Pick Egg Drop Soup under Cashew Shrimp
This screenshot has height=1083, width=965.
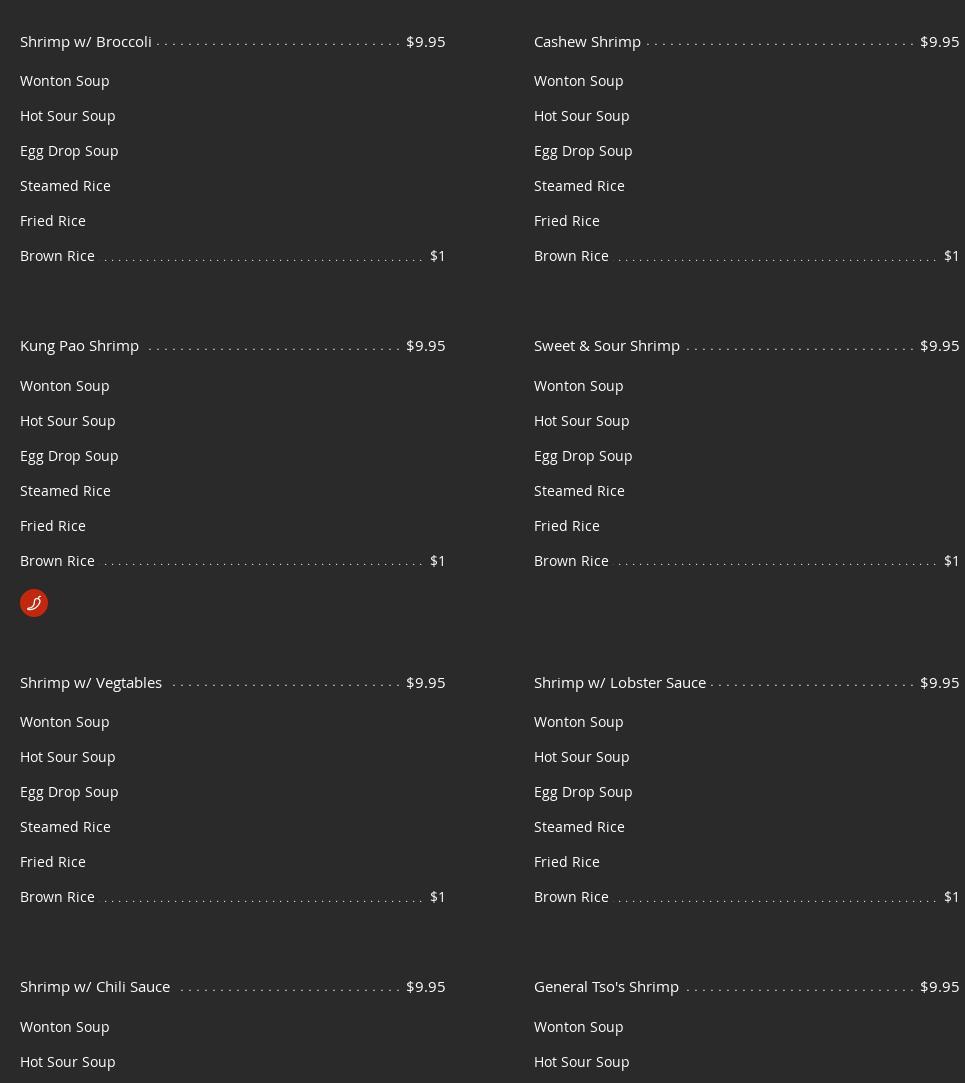coord(583,151)
